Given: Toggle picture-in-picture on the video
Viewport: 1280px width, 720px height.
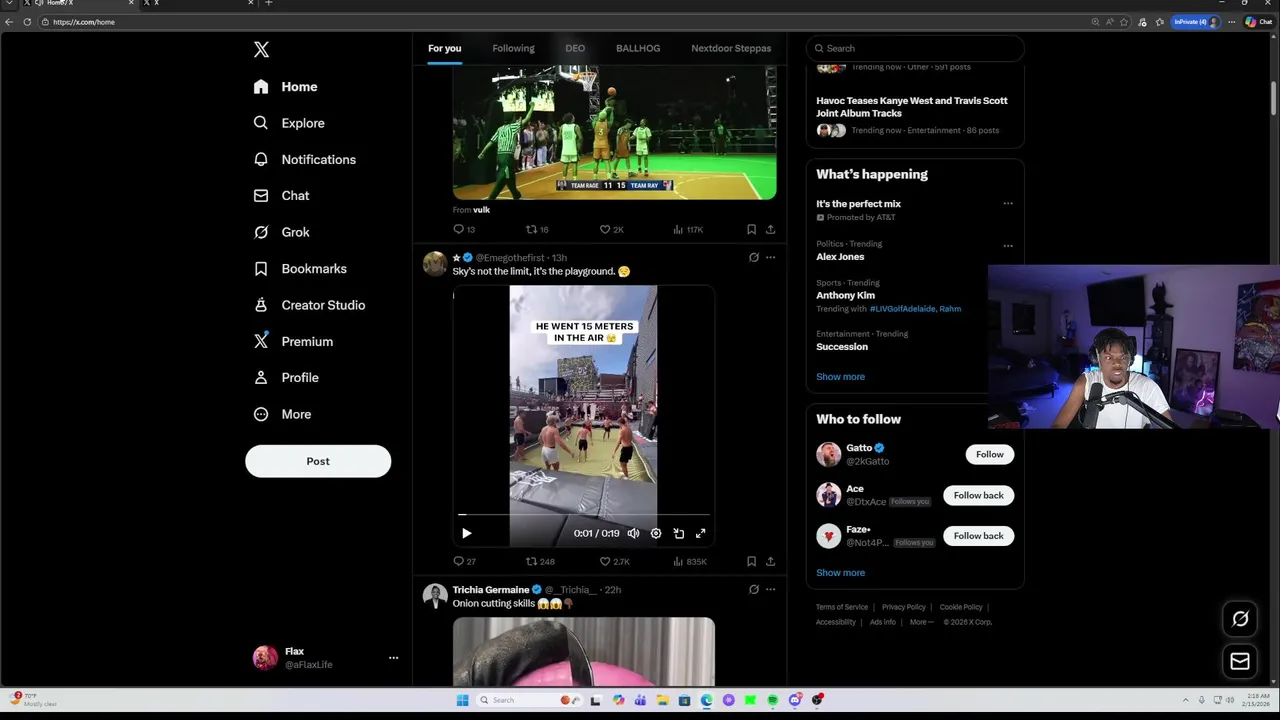Looking at the screenshot, I should (678, 533).
